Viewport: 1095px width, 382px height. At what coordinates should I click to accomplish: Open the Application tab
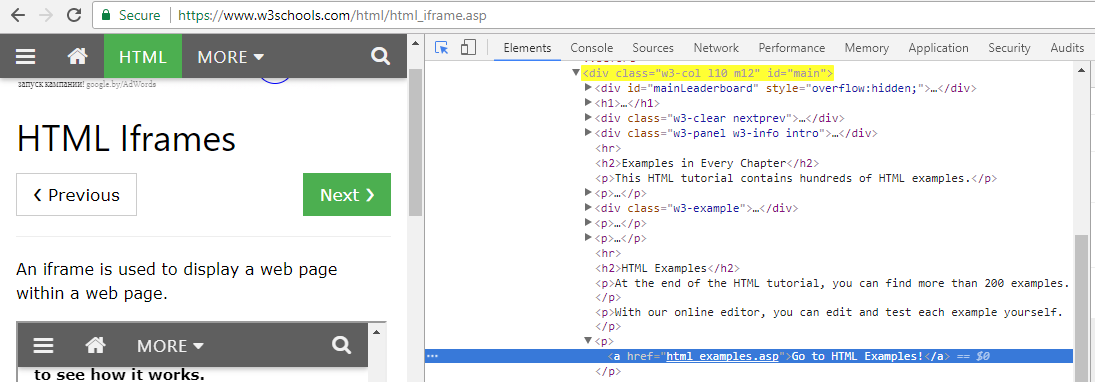click(x=939, y=47)
